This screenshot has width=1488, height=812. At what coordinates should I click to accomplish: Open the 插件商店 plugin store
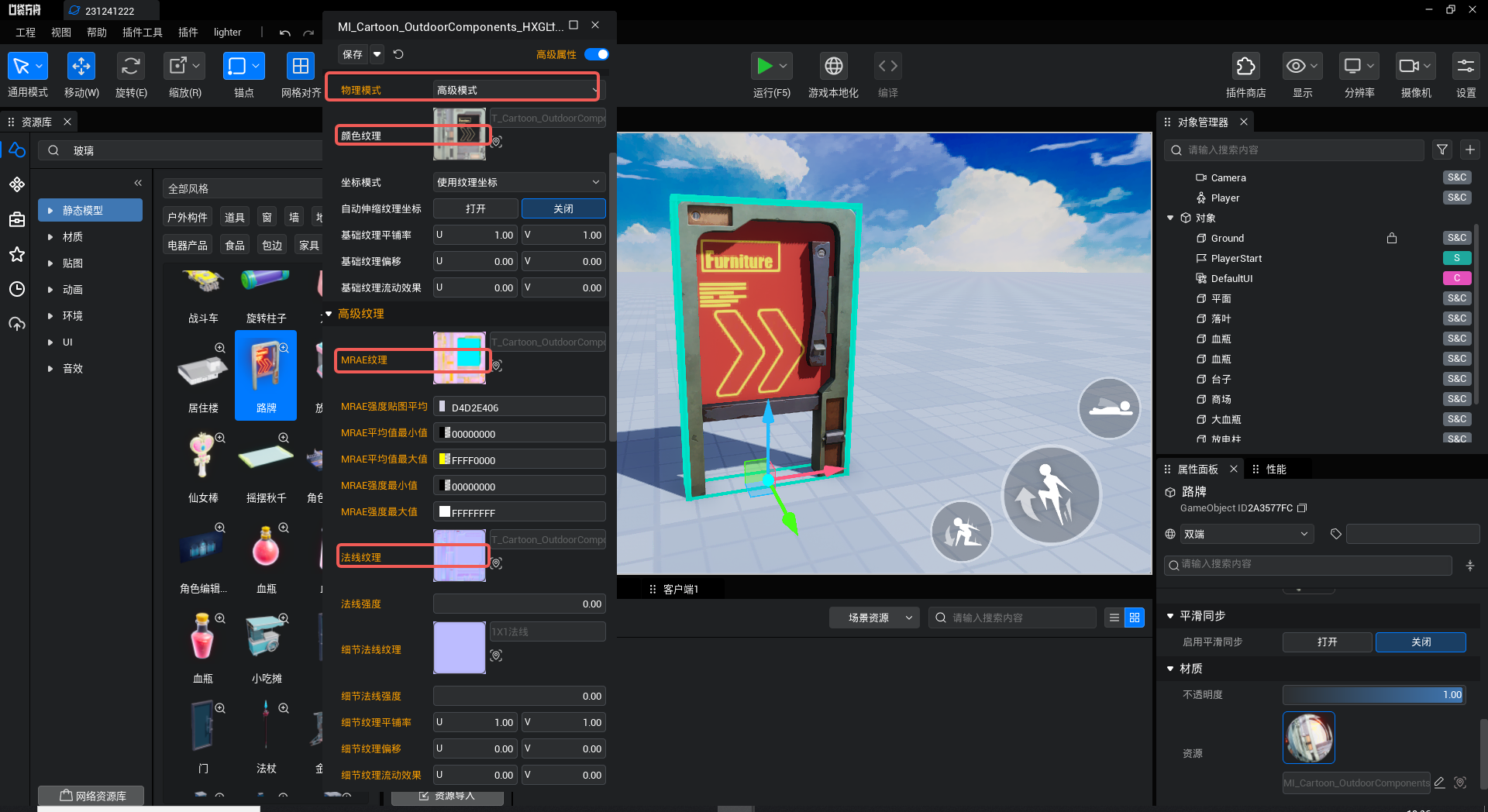tap(1246, 67)
